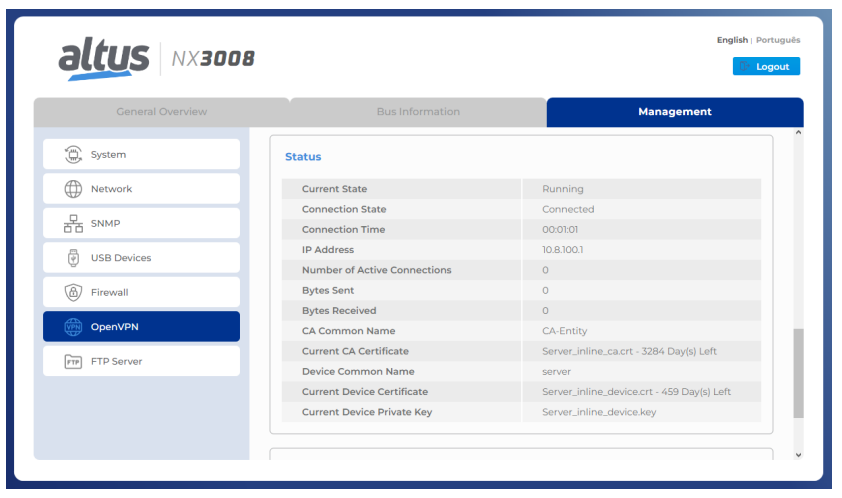Screen dimensions: 842x498
Task: Click the System gear icon in sidebar
Action: point(73,155)
